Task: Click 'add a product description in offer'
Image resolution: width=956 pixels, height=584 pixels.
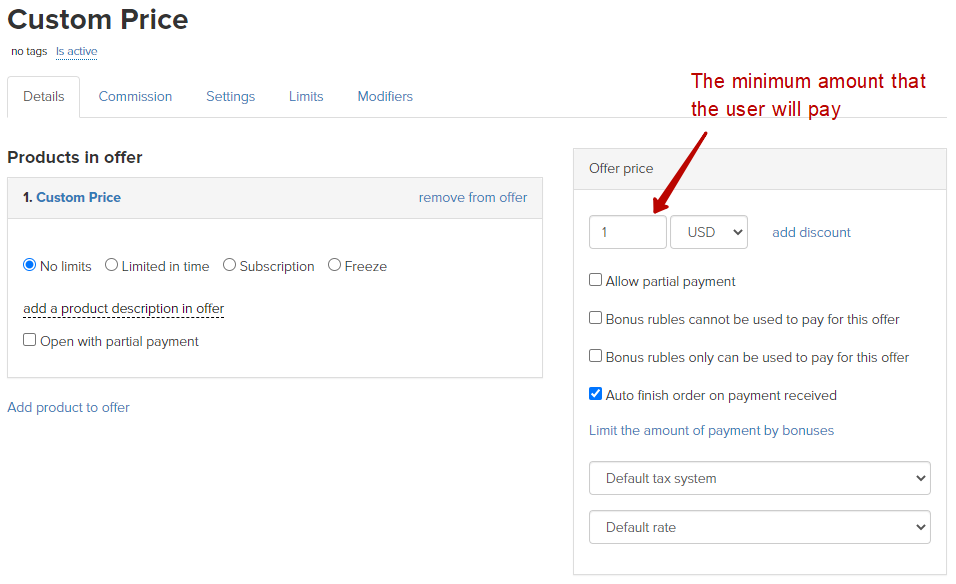Action: pyautogui.click(x=123, y=309)
